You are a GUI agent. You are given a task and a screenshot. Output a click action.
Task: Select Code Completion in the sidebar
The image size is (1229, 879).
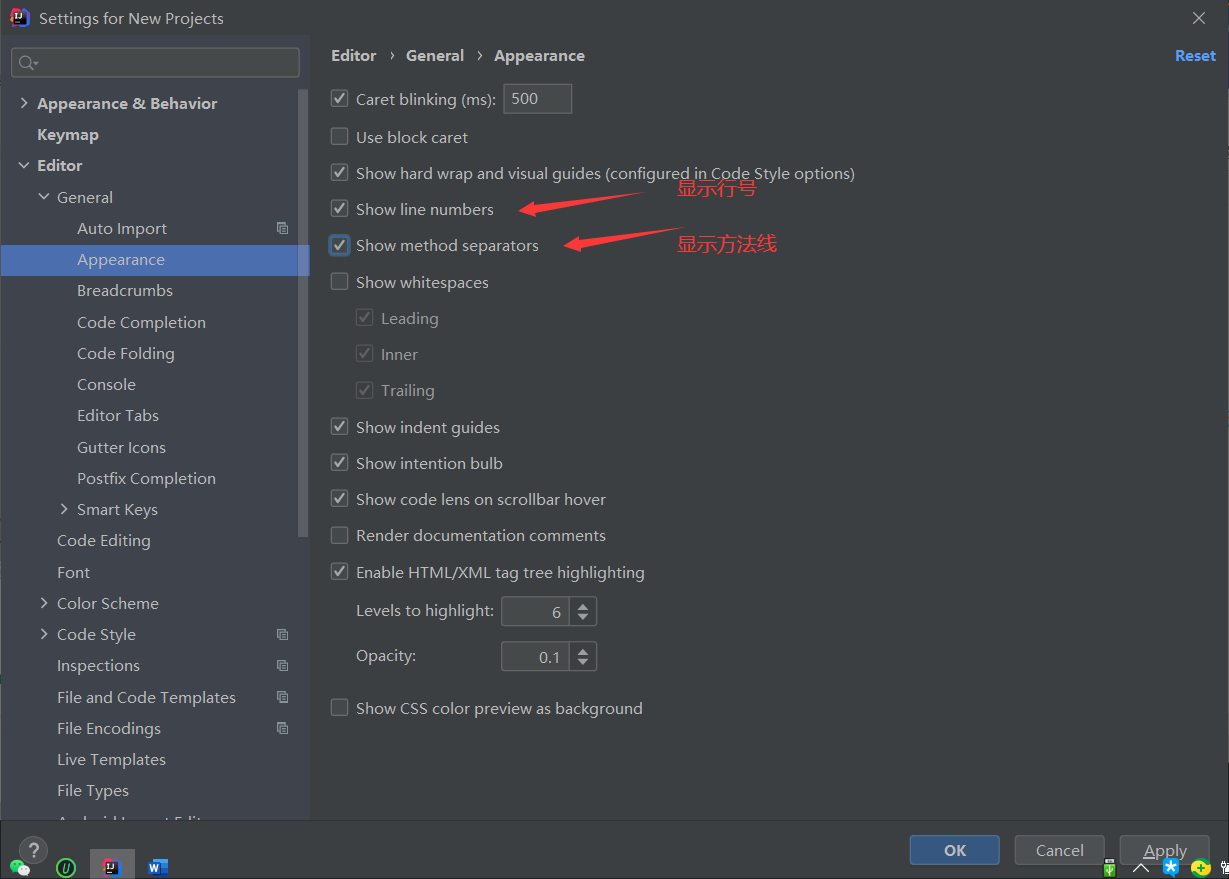(x=141, y=322)
